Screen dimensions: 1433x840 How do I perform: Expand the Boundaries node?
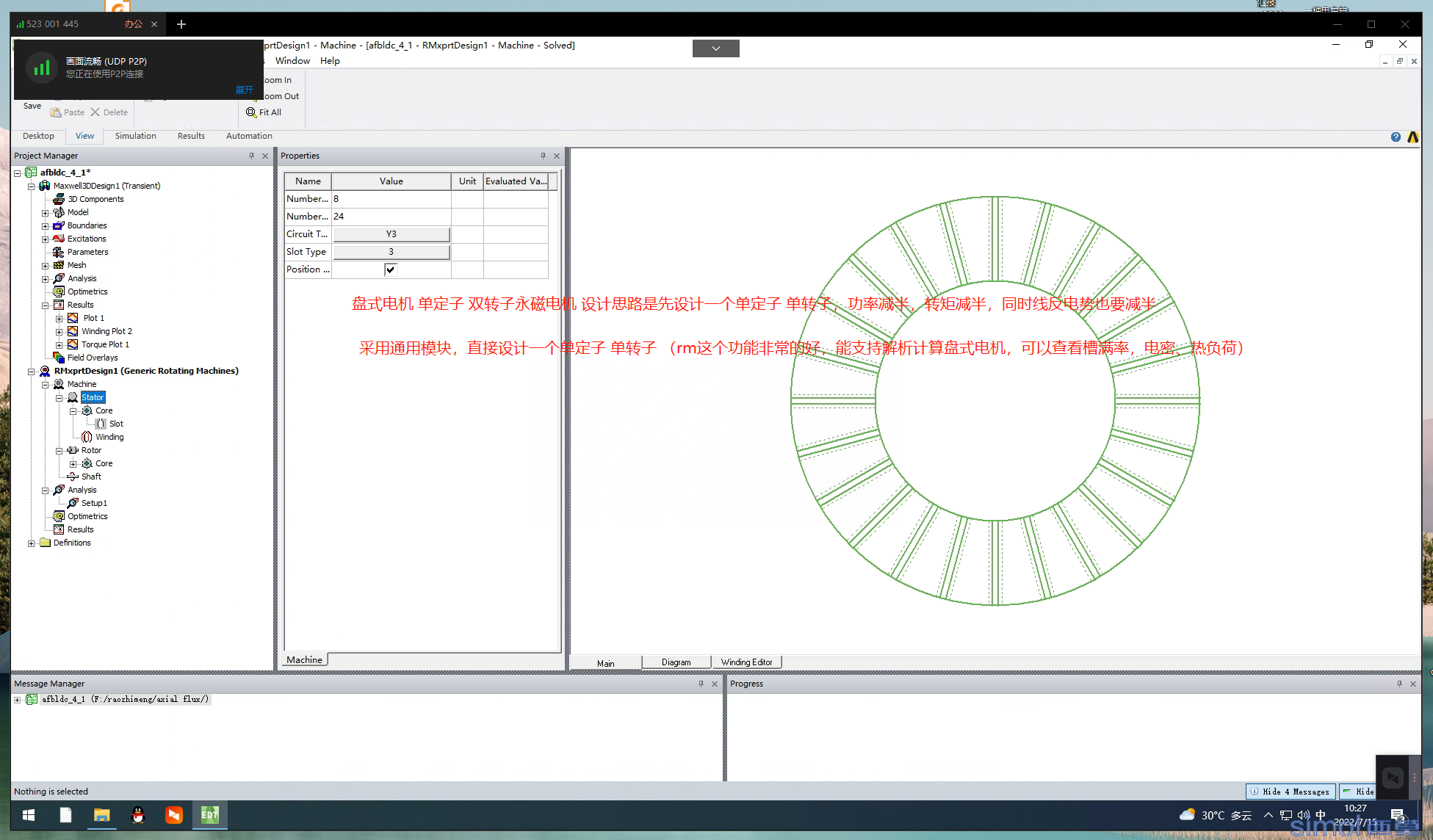tap(45, 226)
